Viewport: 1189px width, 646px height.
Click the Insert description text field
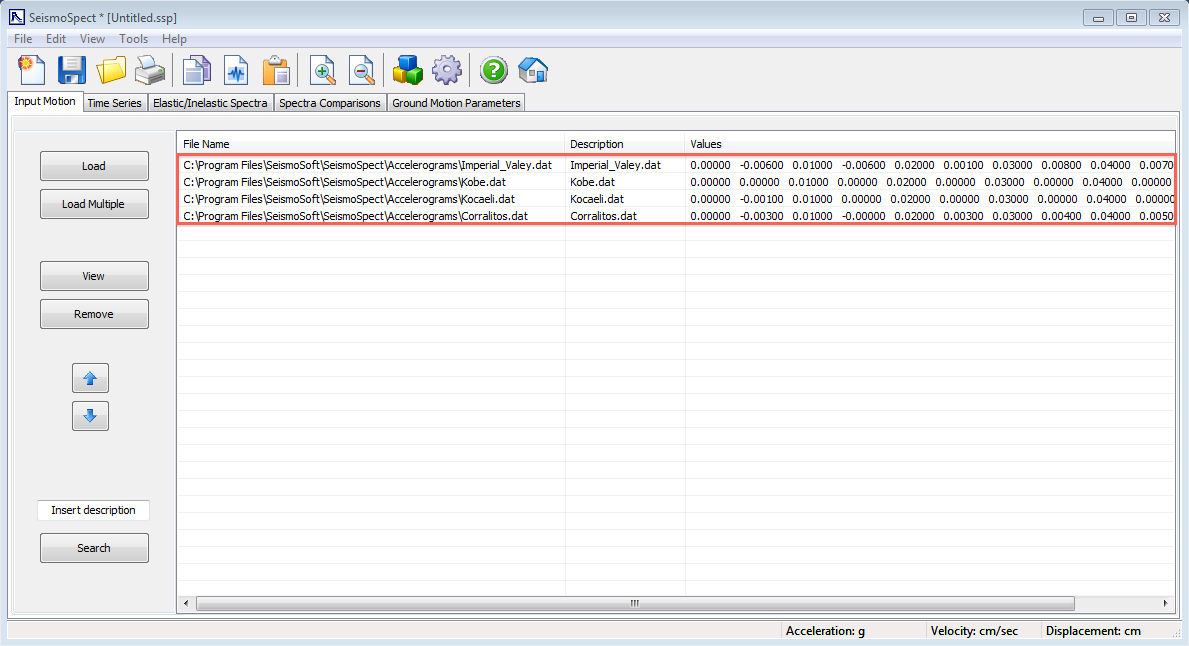tap(93, 510)
